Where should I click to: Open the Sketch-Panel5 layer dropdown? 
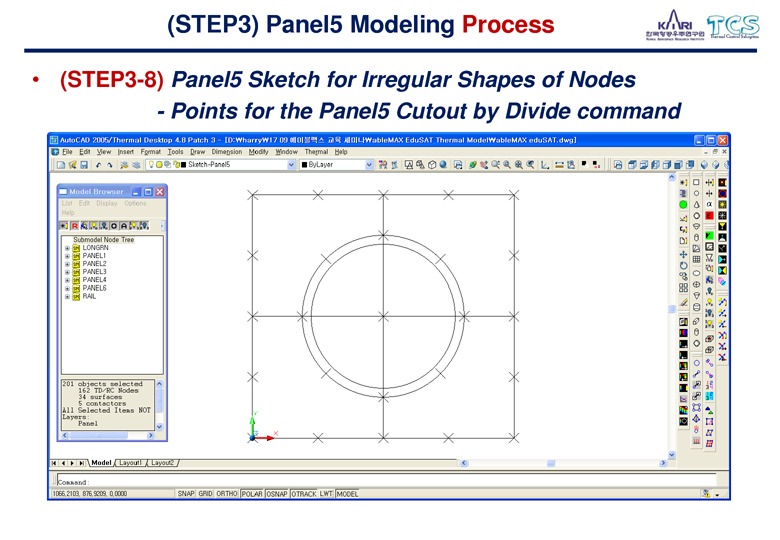pyautogui.click(x=291, y=165)
